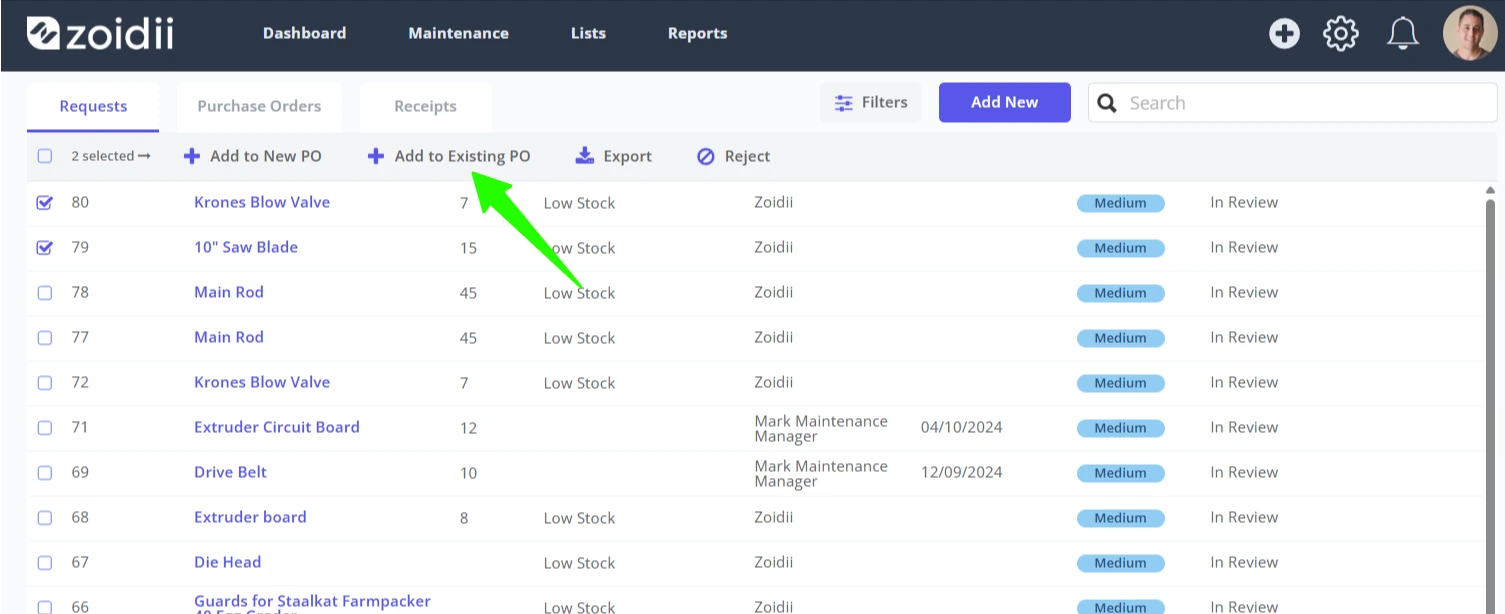Check the checkbox for request 78
This screenshot has width=1505, height=614.
click(45, 293)
